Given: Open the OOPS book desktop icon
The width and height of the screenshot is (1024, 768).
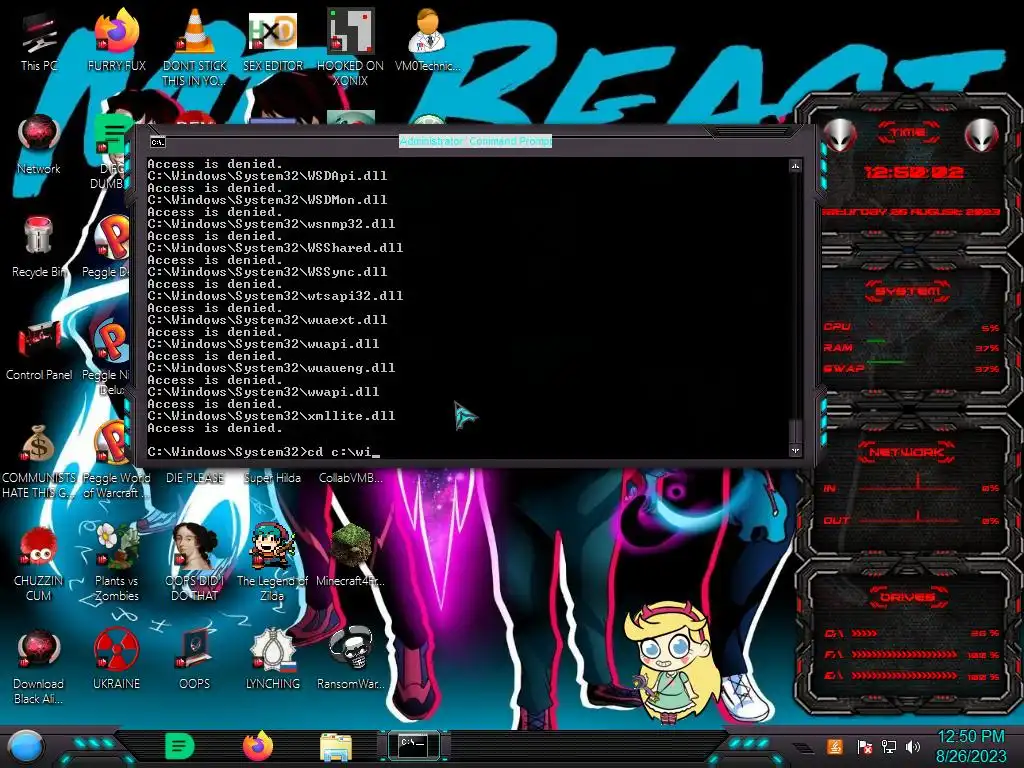Looking at the screenshot, I should [195, 660].
